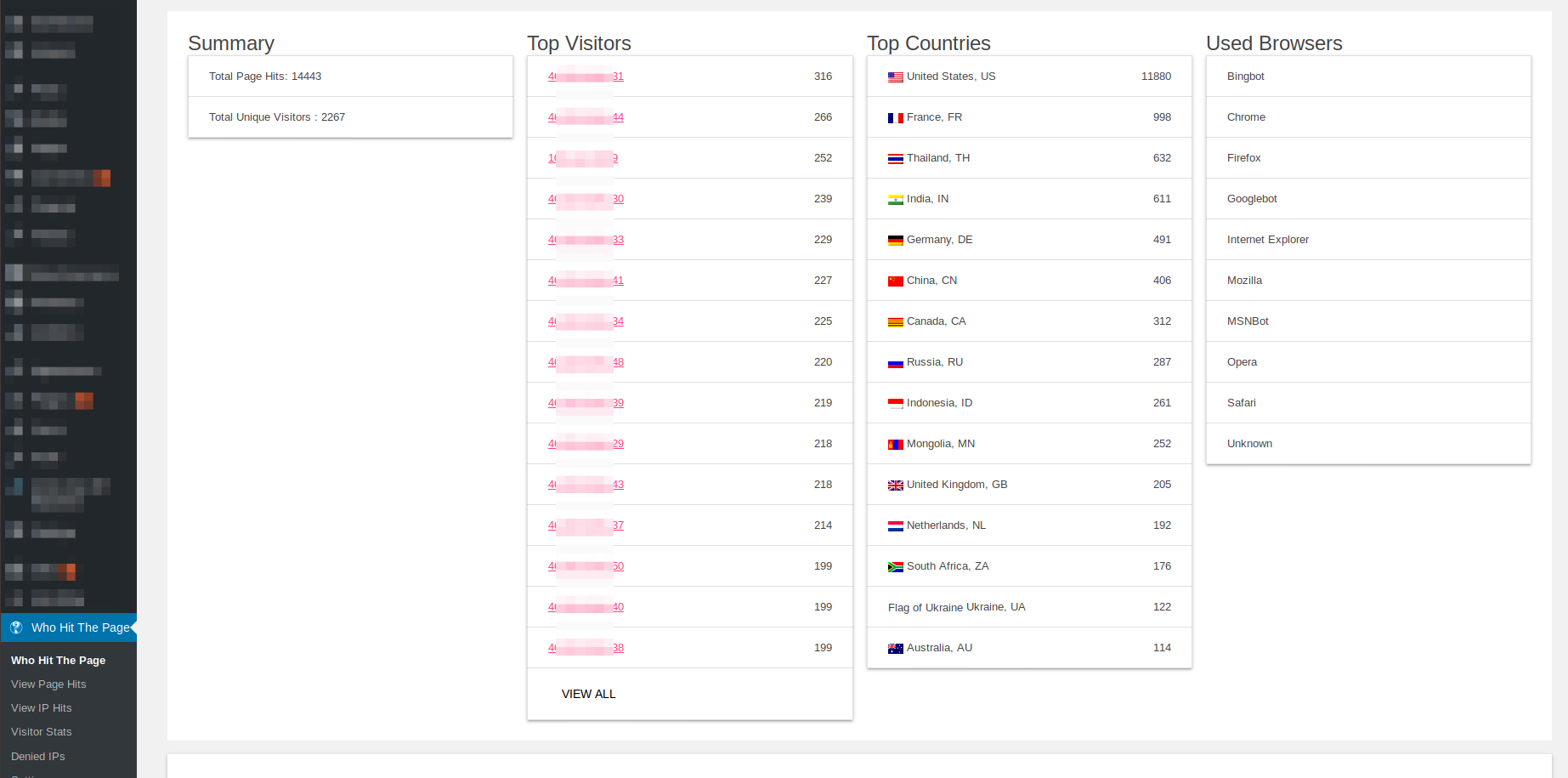Click the Netherlands flag icon
Image resolution: width=1568 pixels, height=778 pixels.
pyautogui.click(x=896, y=526)
